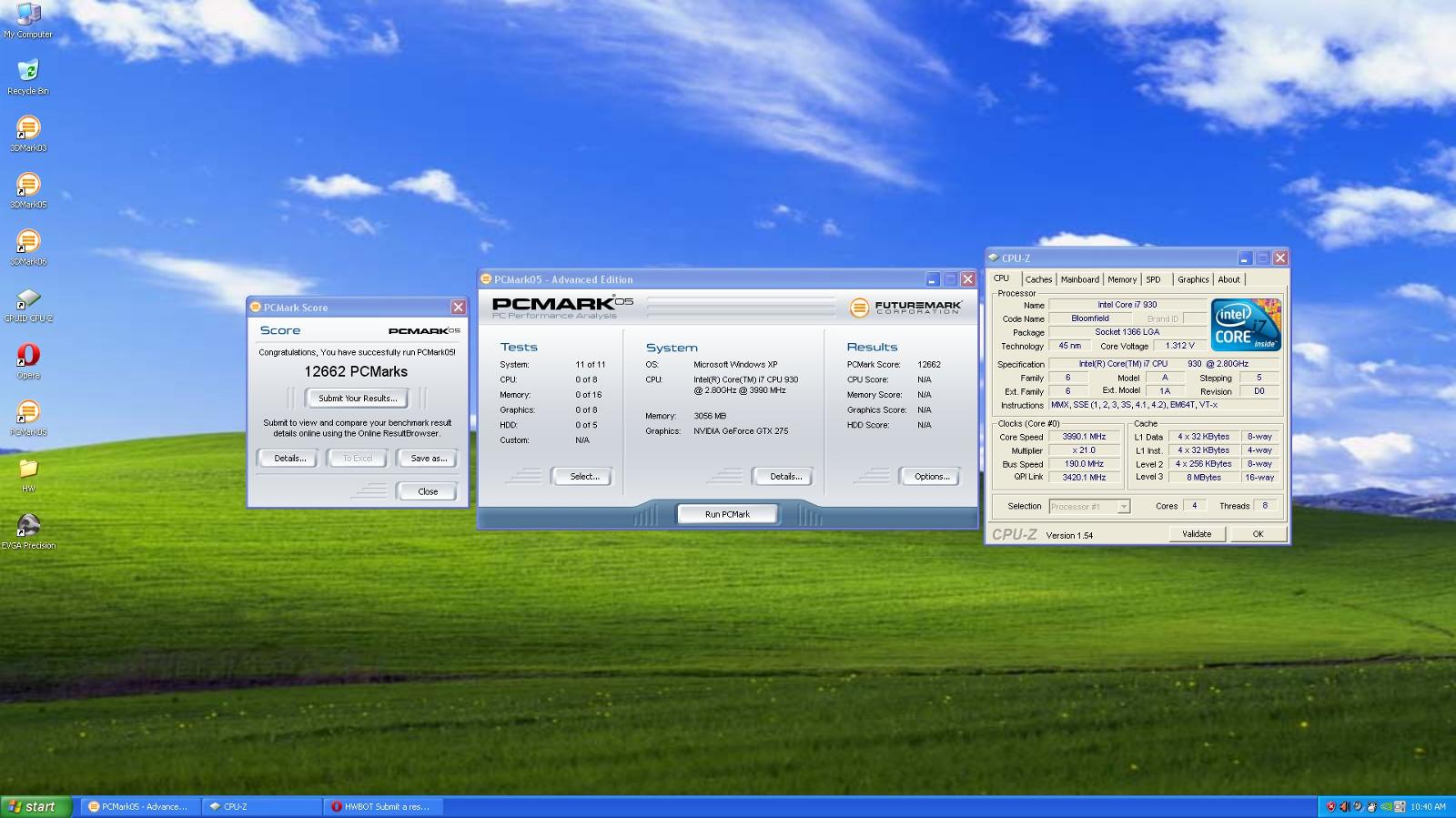Image resolution: width=1456 pixels, height=818 pixels.
Task: Select the HW folder on desktop
Action: [x=28, y=474]
